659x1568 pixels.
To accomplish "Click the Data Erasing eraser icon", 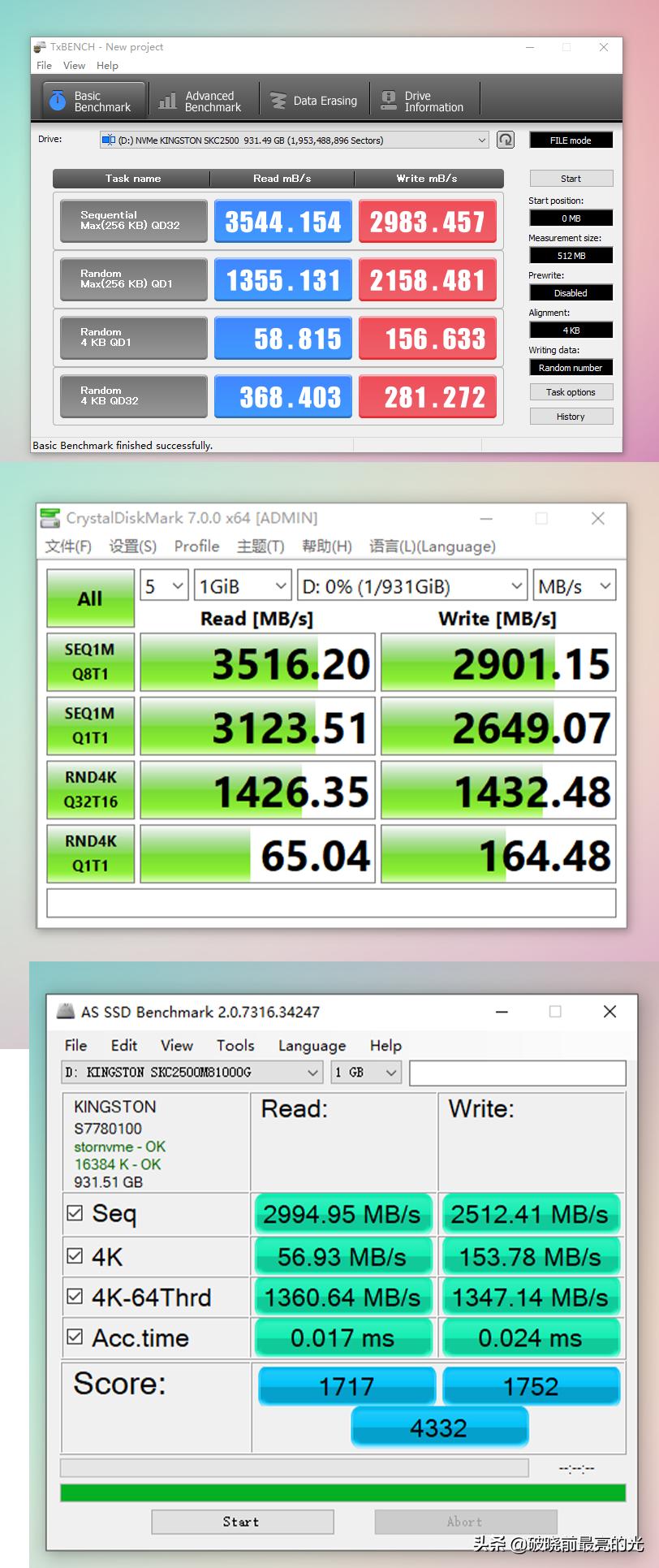I will [278, 101].
